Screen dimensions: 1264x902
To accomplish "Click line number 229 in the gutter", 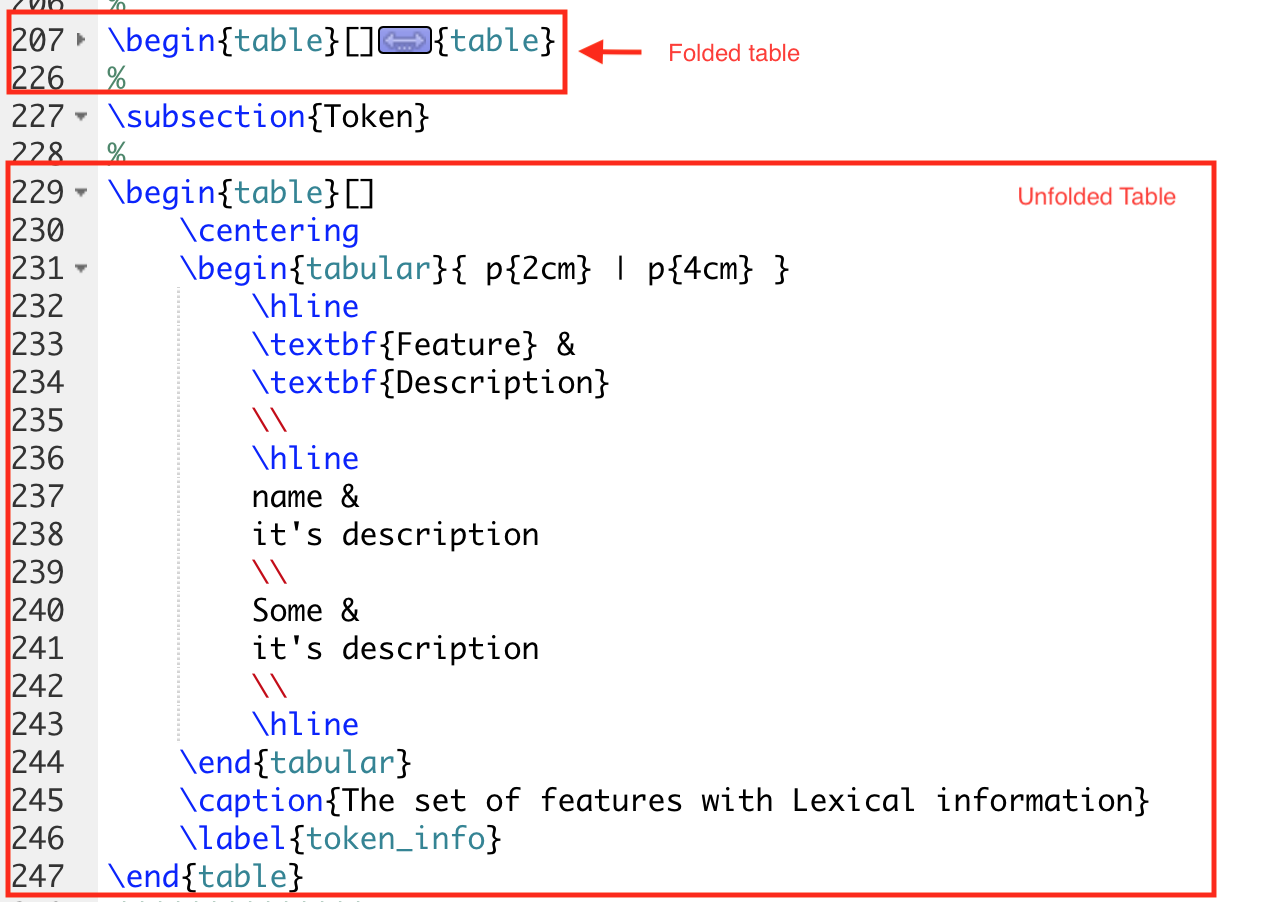I will point(37,192).
